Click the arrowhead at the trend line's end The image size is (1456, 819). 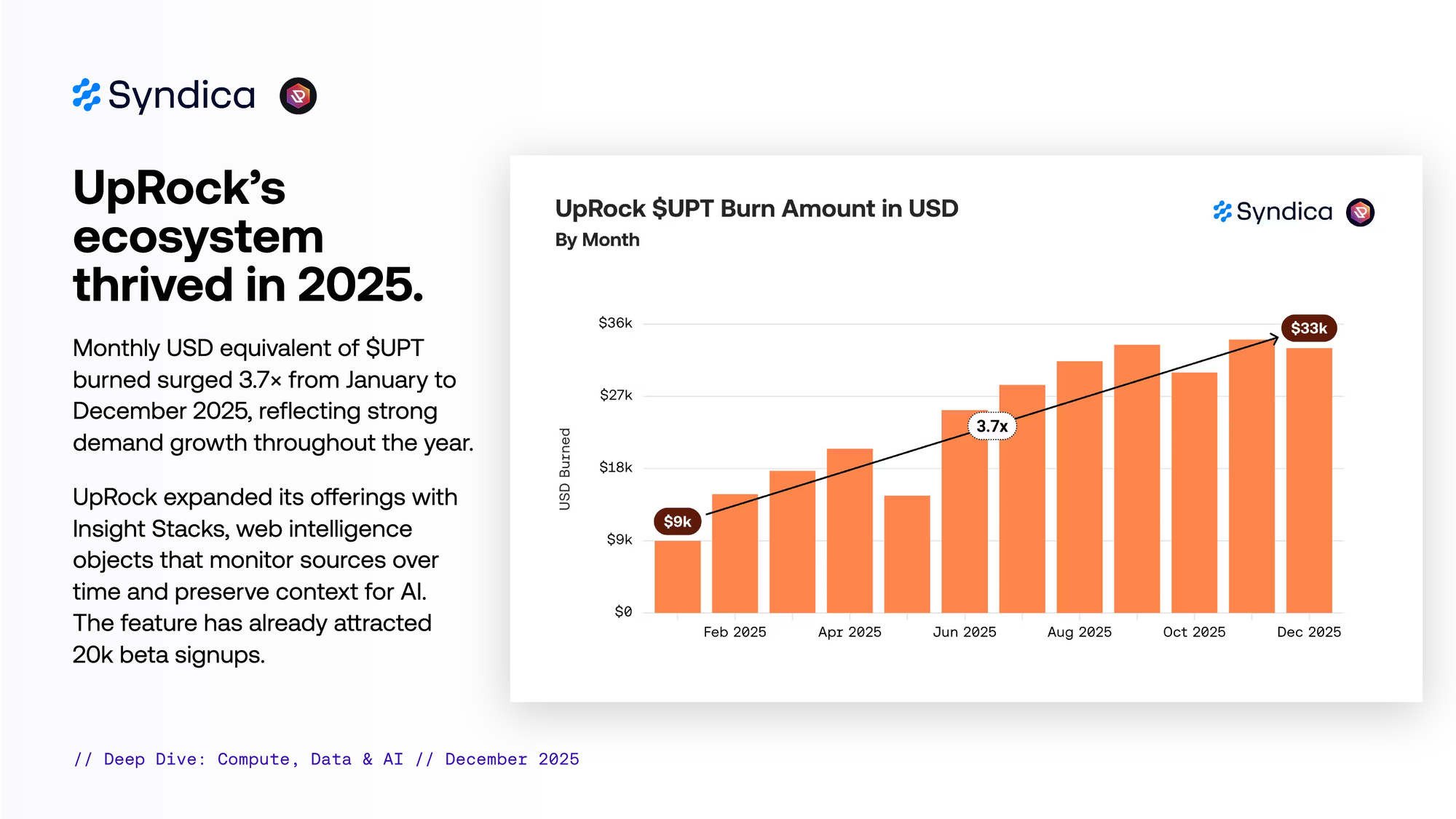click(x=1275, y=338)
